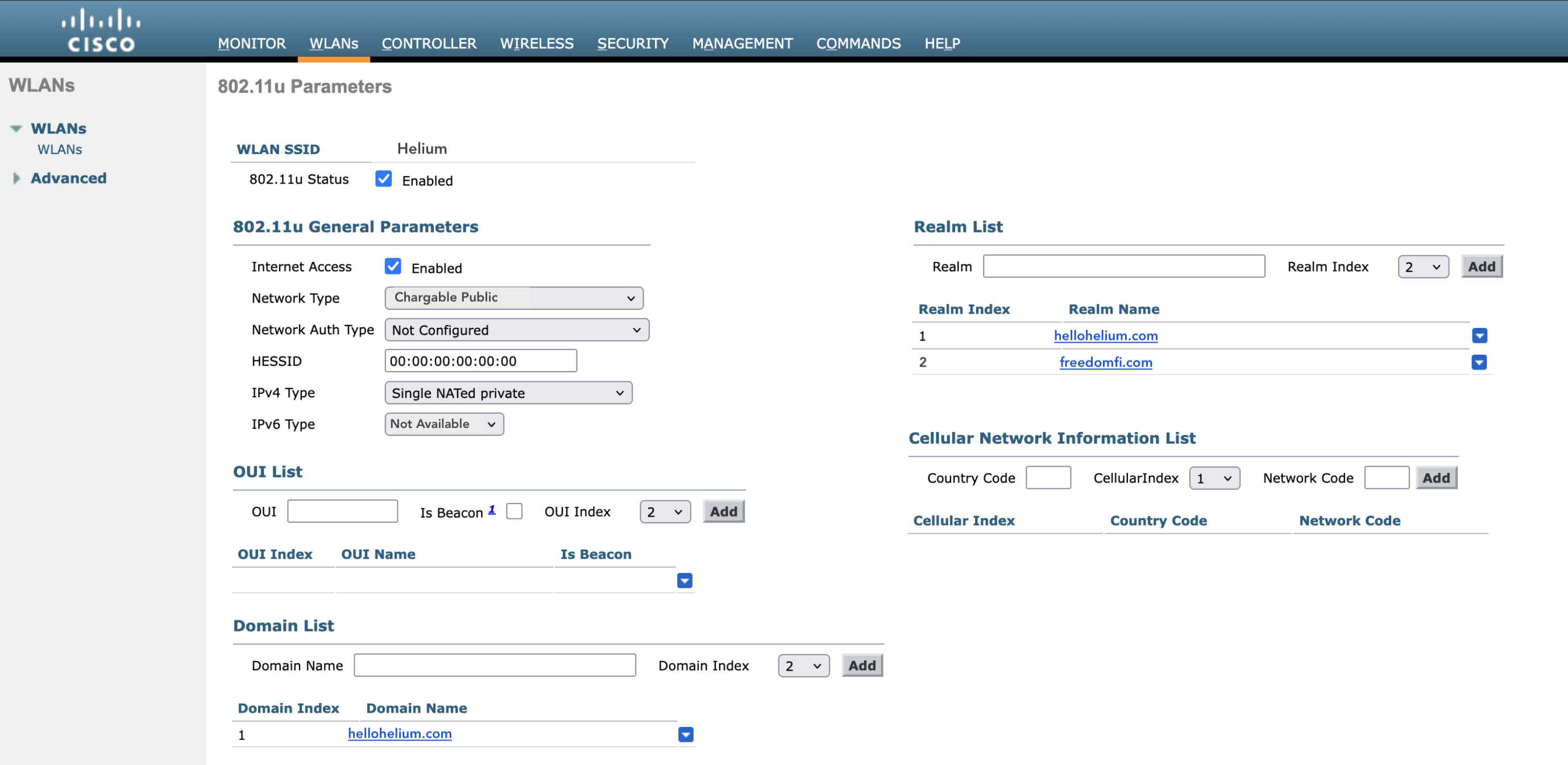Open blue arrow menu for hellohelium.com realm
Image resolution: width=1568 pixels, height=765 pixels.
click(x=1479, y=335)
